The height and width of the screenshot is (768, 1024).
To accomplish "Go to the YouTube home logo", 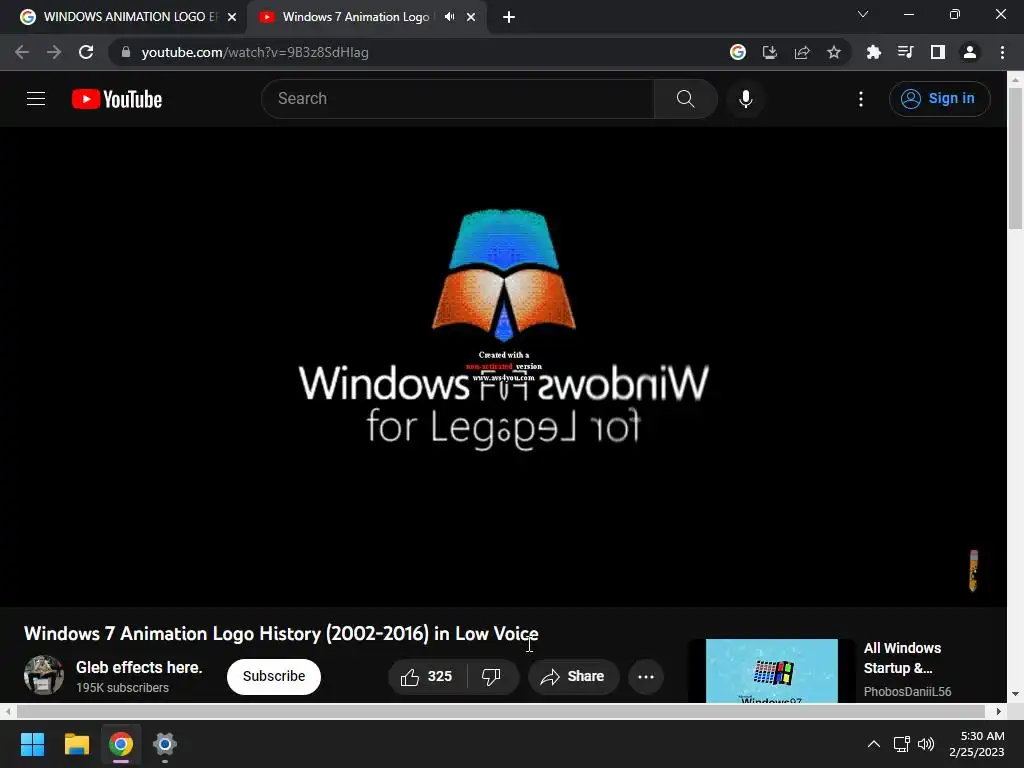I will [x=117, y=99].
